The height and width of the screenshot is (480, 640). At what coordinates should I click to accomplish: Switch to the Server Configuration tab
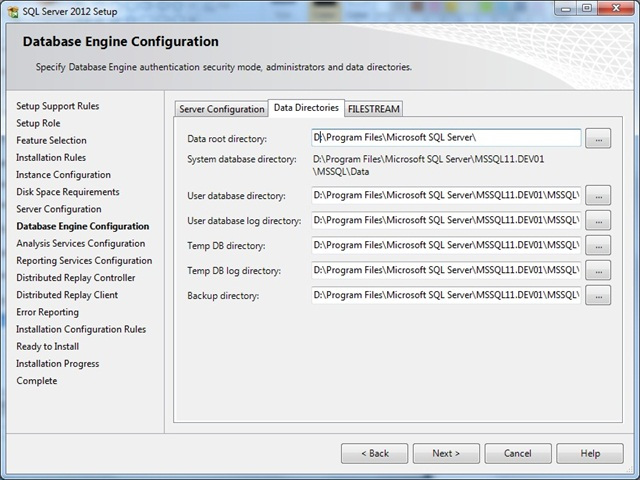(222, 109)
